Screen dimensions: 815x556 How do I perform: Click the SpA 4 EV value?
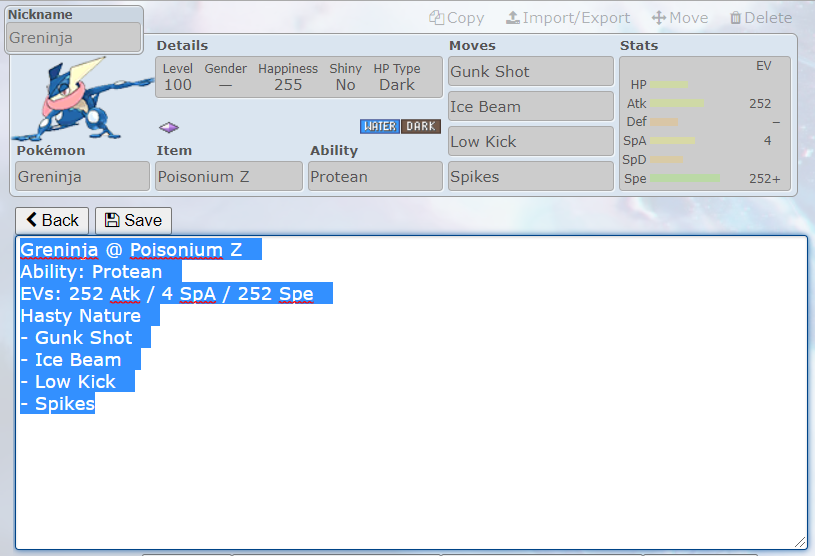767,141
